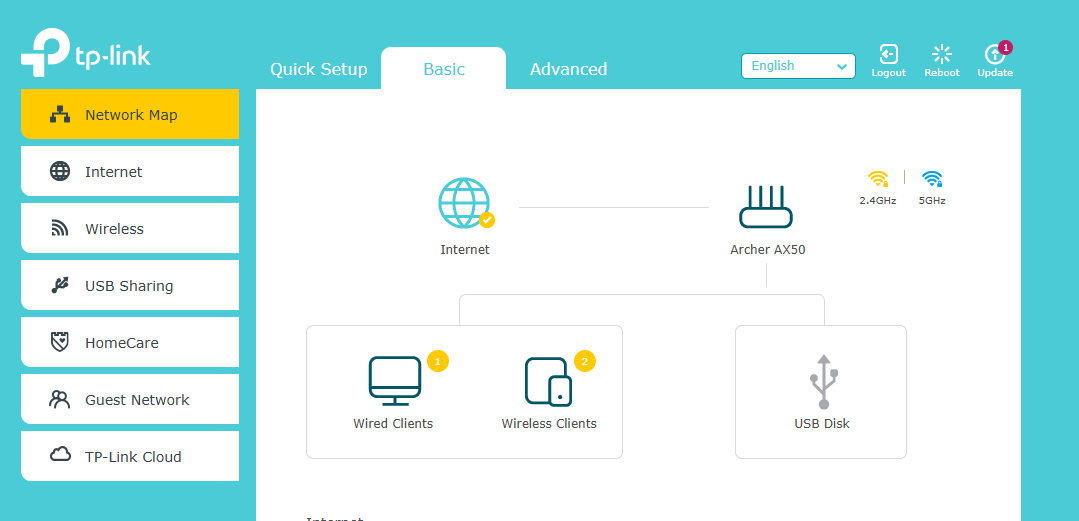Viewport: 1079px width, 521px height.
Task: Click the tp-link logo
Action: [x=86, y=55]
